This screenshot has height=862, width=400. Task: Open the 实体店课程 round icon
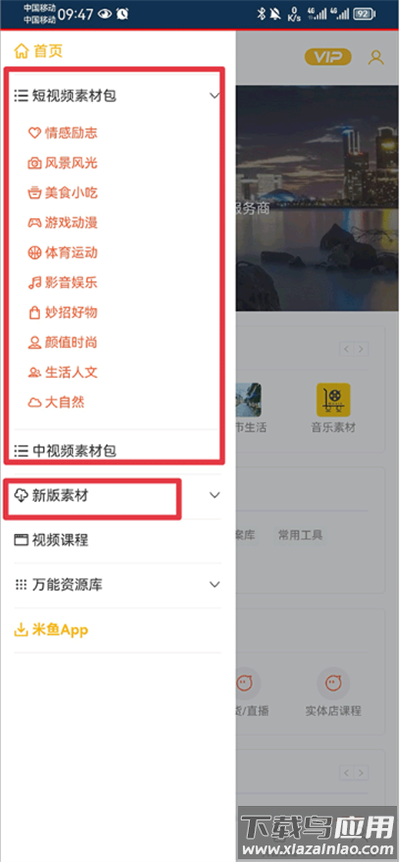point(333,684)
